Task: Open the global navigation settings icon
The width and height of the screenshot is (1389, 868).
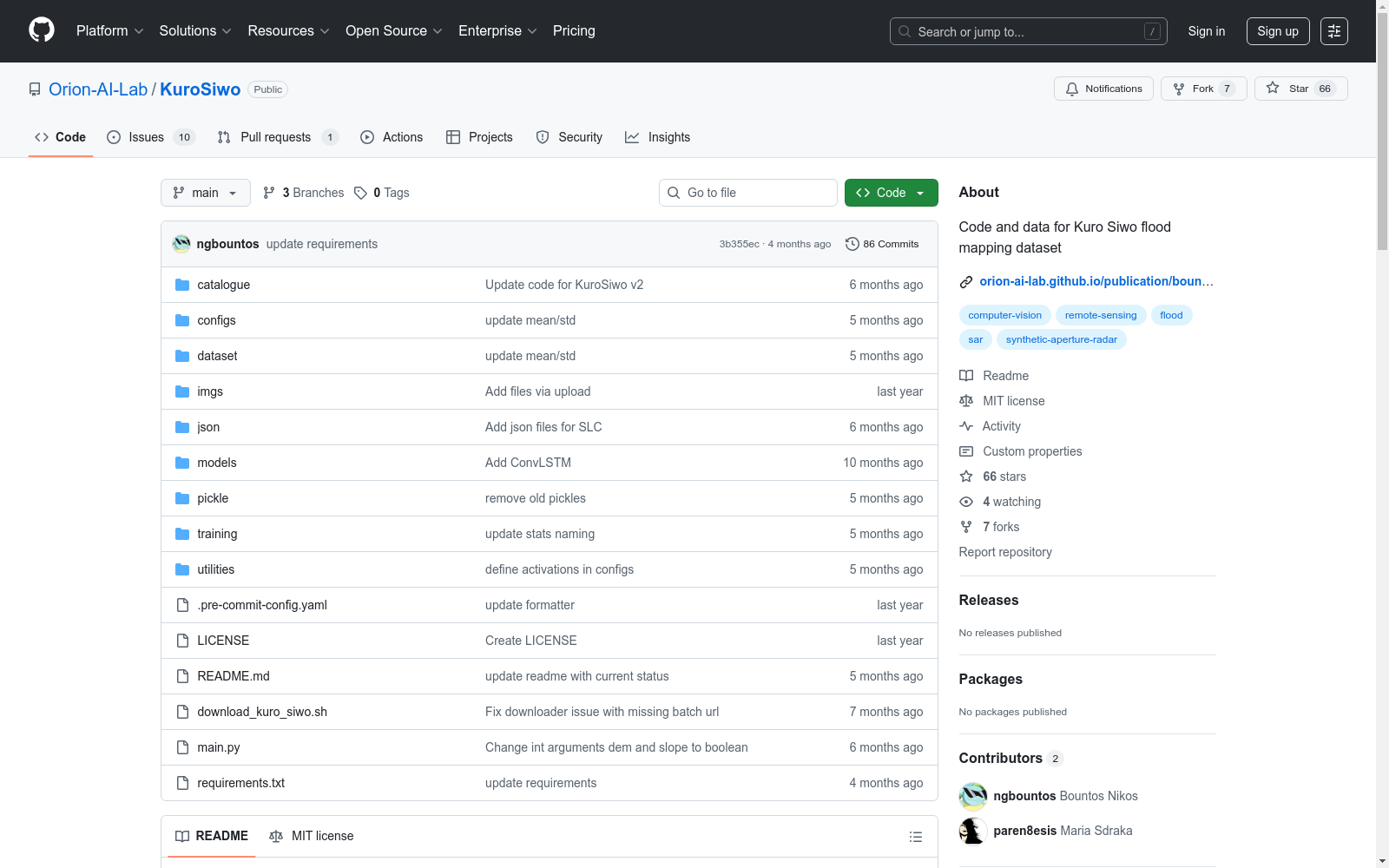Action: click(x=1334, y=31)
